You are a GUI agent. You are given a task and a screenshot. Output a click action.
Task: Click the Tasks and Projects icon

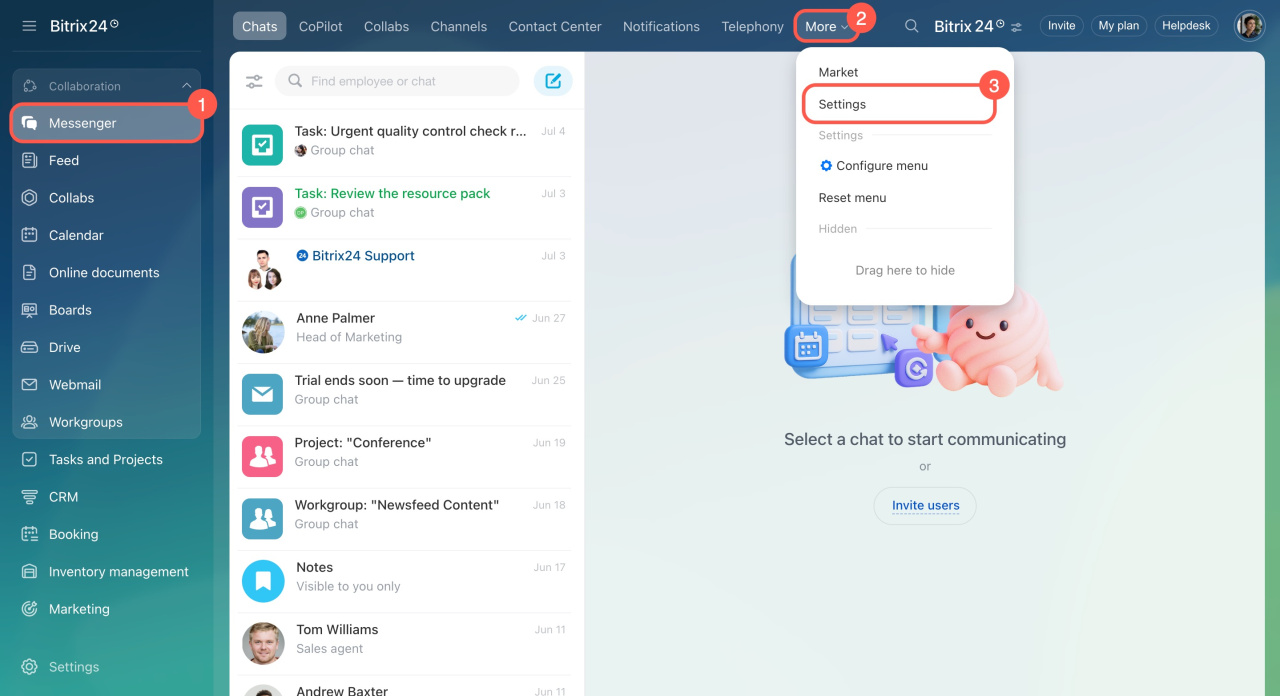(x=30, y=459)
